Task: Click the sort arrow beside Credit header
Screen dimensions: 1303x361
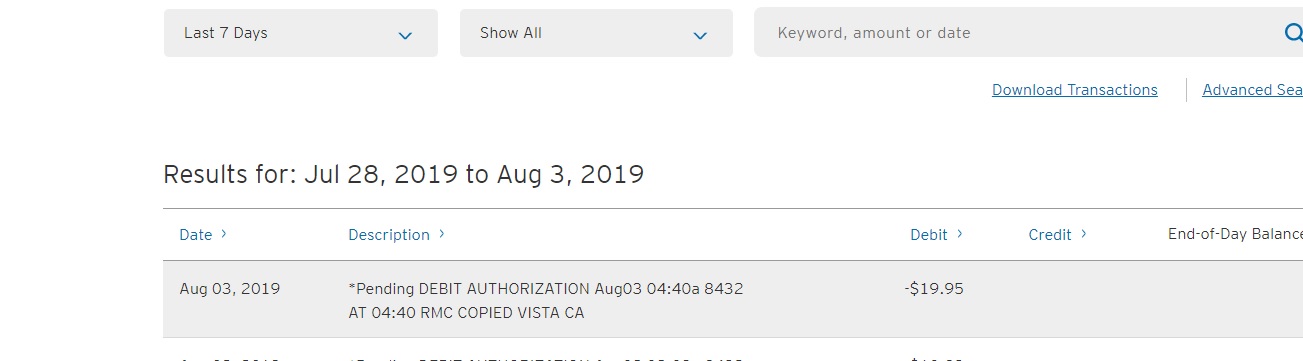Action: click(x=1084, y=234)
